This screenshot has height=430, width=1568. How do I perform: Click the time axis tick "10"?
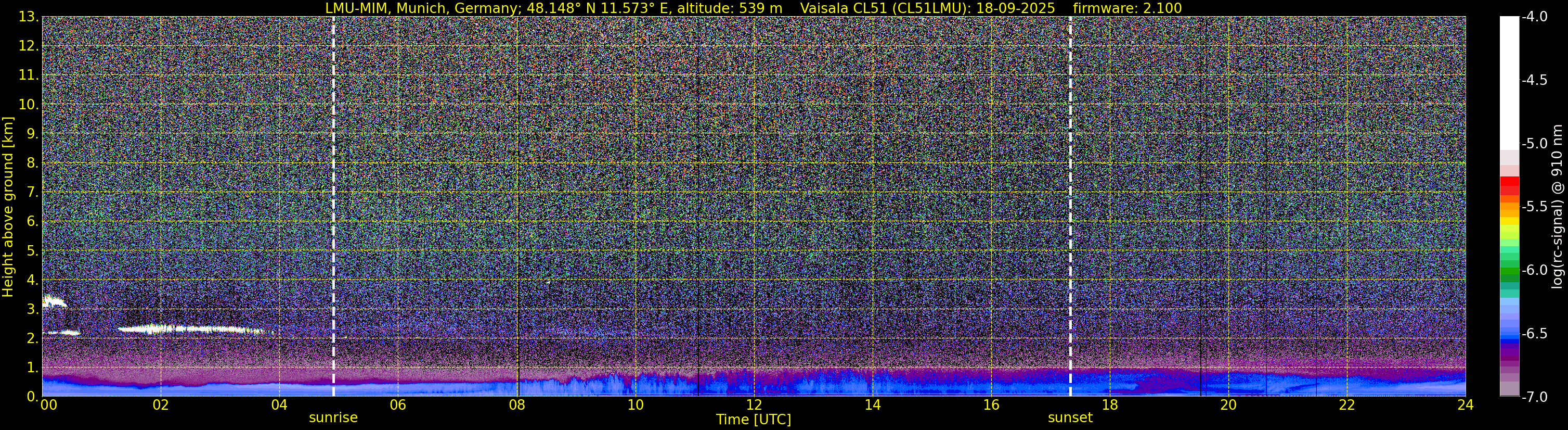tap(636, 405)
